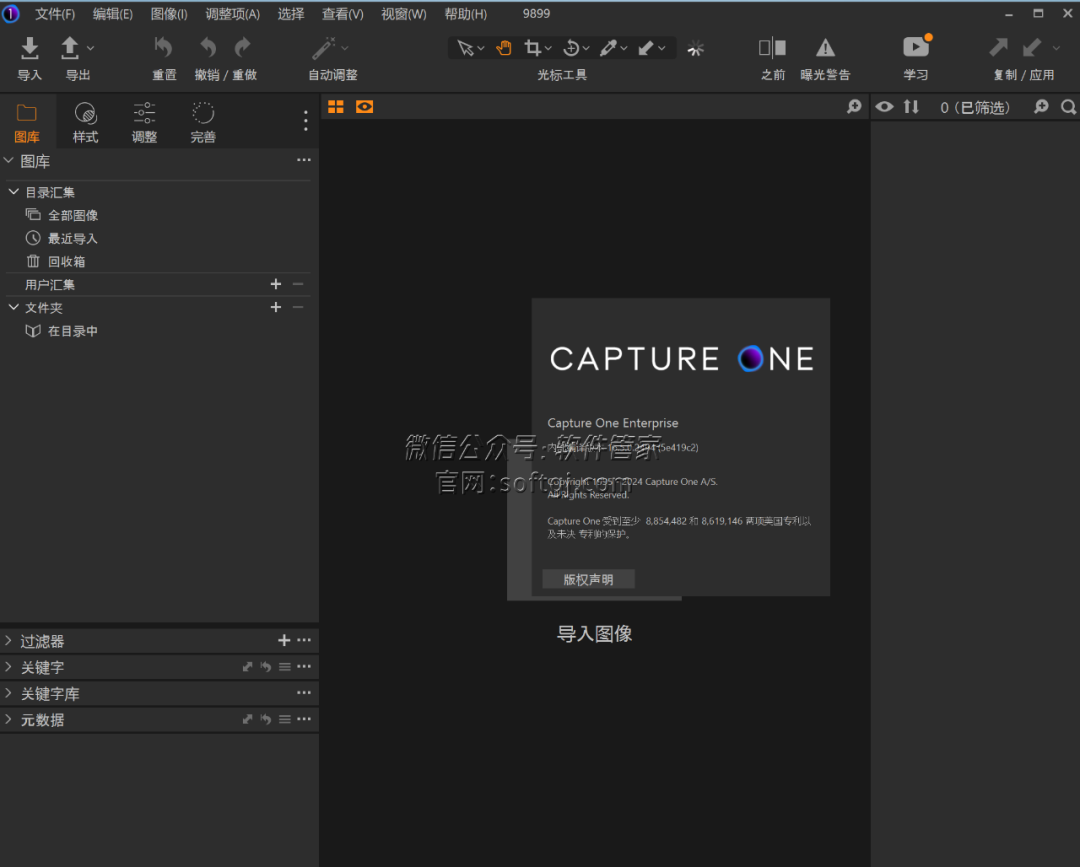Click the 版权声明 button
Image resolution: width=1080 pixels, height=867 pixels.
pyautogui.click(x=588, y=579)
